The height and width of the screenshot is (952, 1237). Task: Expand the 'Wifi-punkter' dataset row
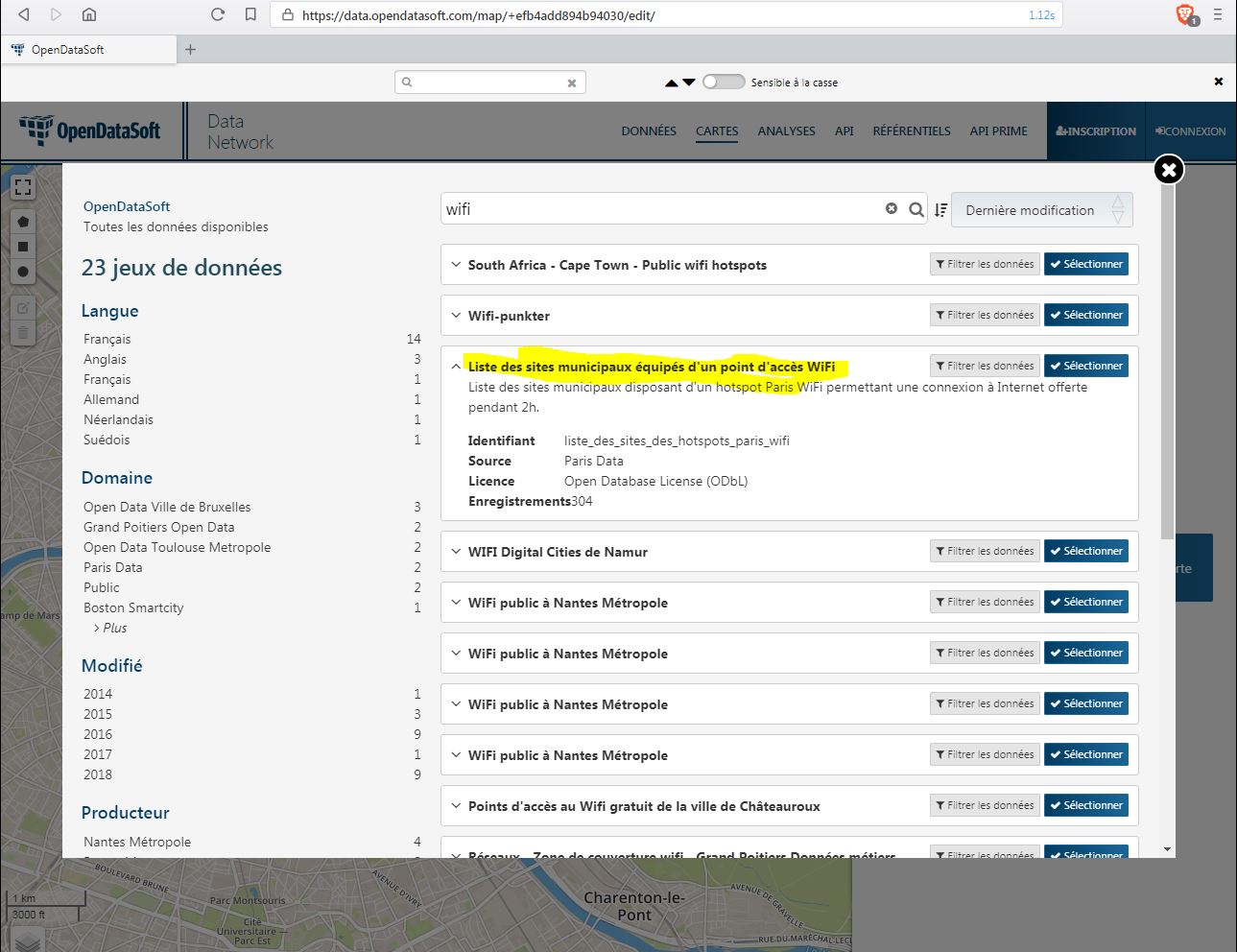pos(456,316)
